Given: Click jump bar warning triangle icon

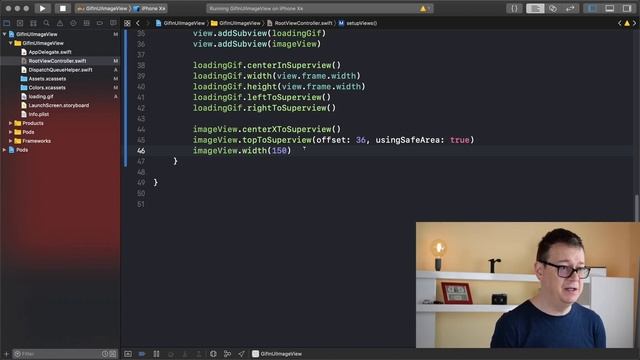Looking at the screenshot, I should (x=627, y=23).
